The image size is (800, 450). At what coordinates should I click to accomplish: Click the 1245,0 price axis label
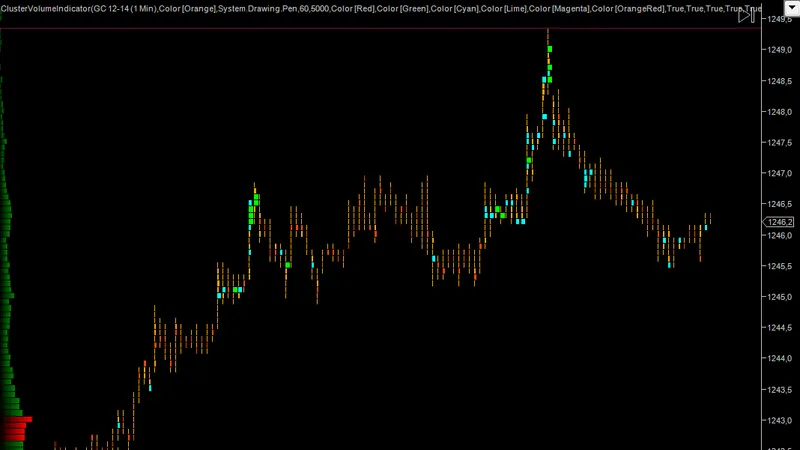click(x=780, y=297)
